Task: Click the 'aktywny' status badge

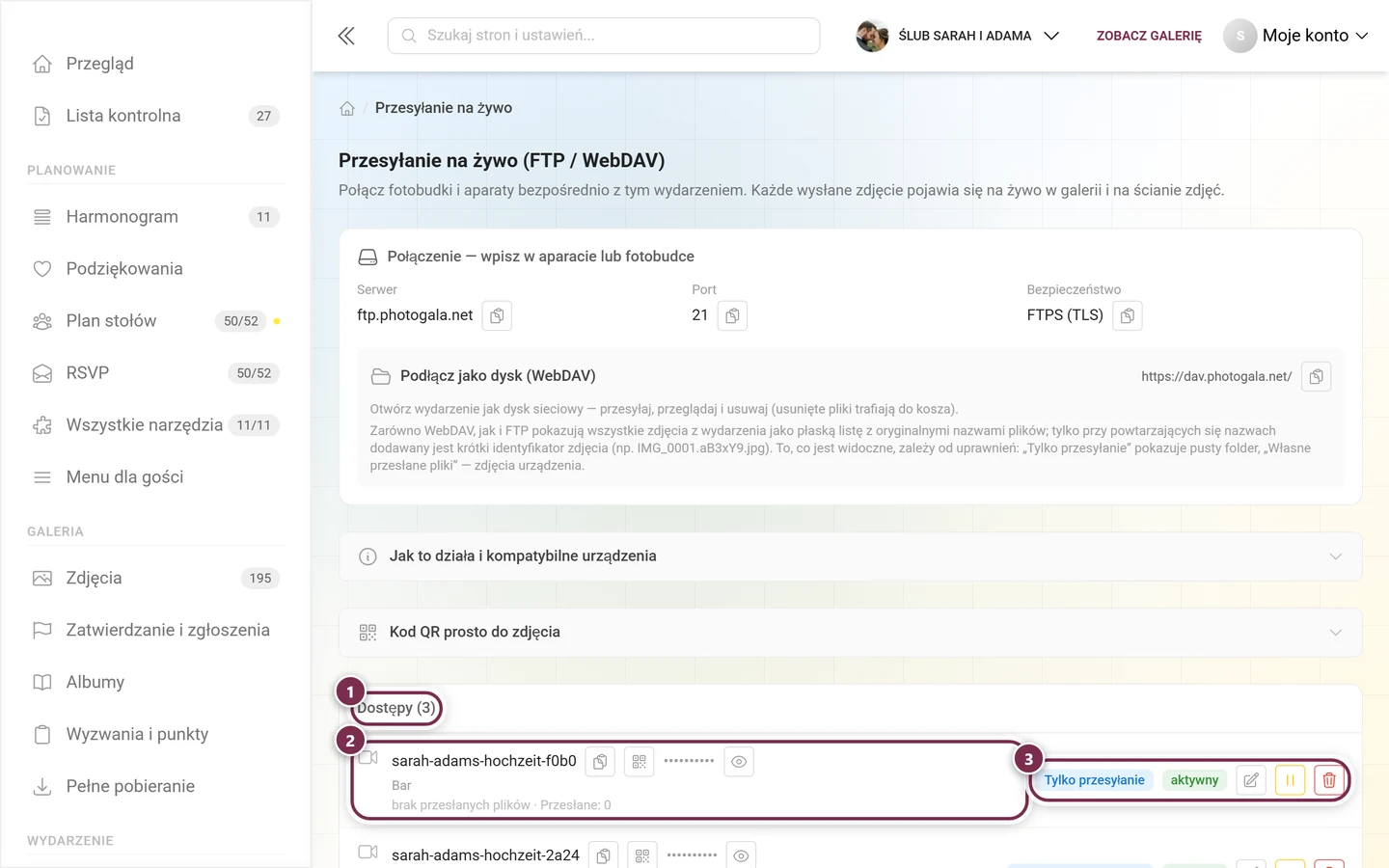Action: 1194,780
